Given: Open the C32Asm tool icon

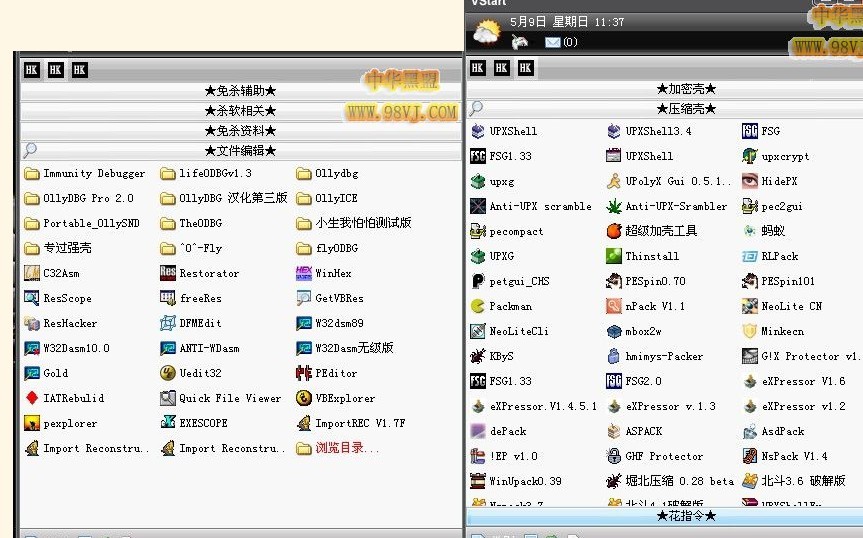Looking at the screenshot, I should [32, 273].
